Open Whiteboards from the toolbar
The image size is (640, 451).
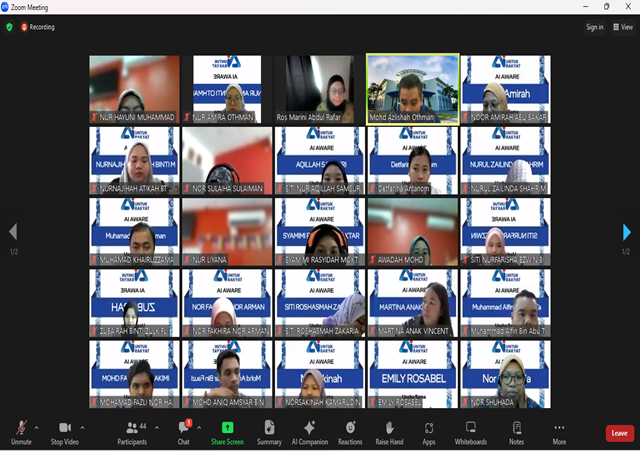(471, 432)
